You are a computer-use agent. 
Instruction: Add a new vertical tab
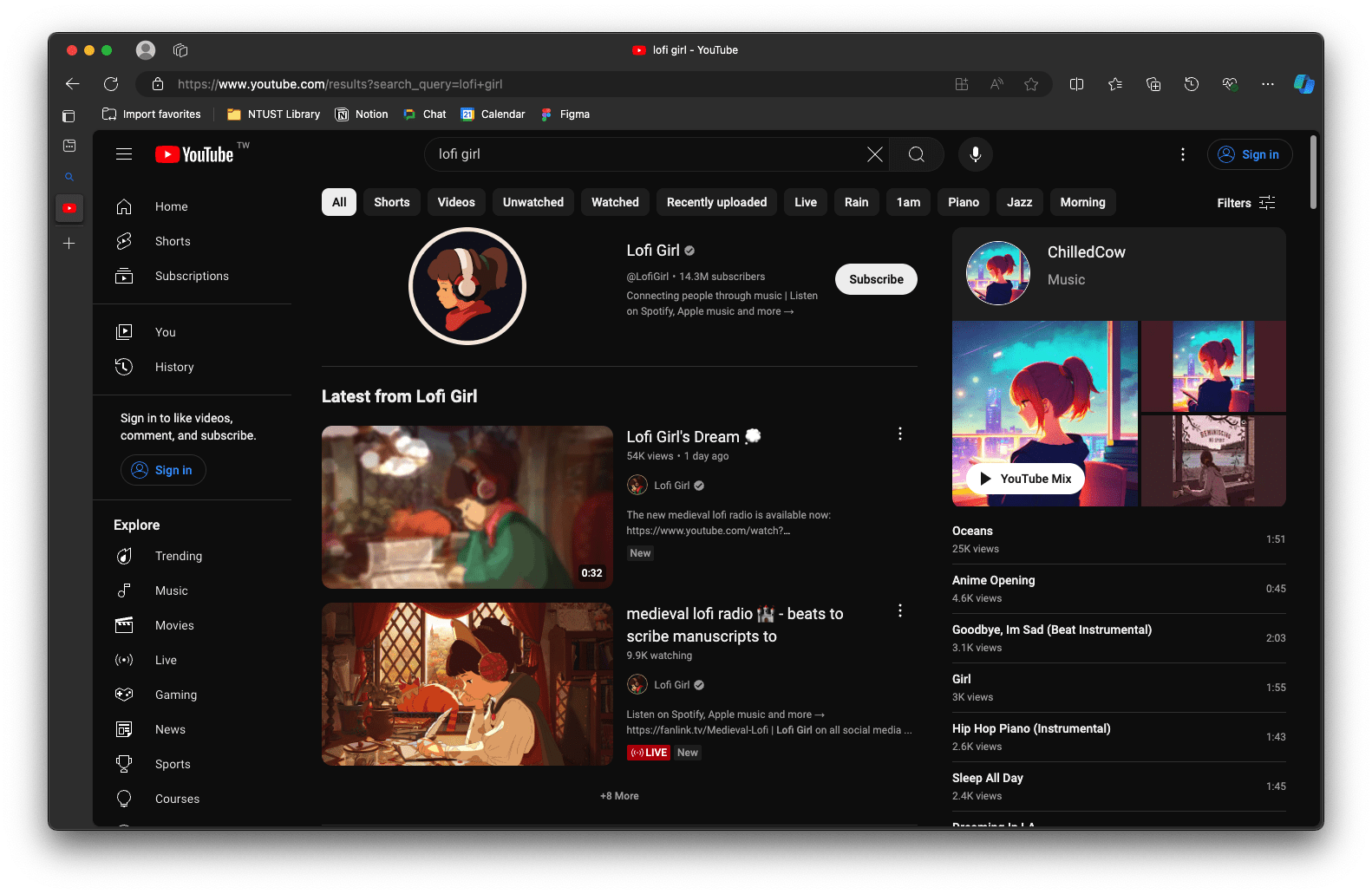[69, 244]
